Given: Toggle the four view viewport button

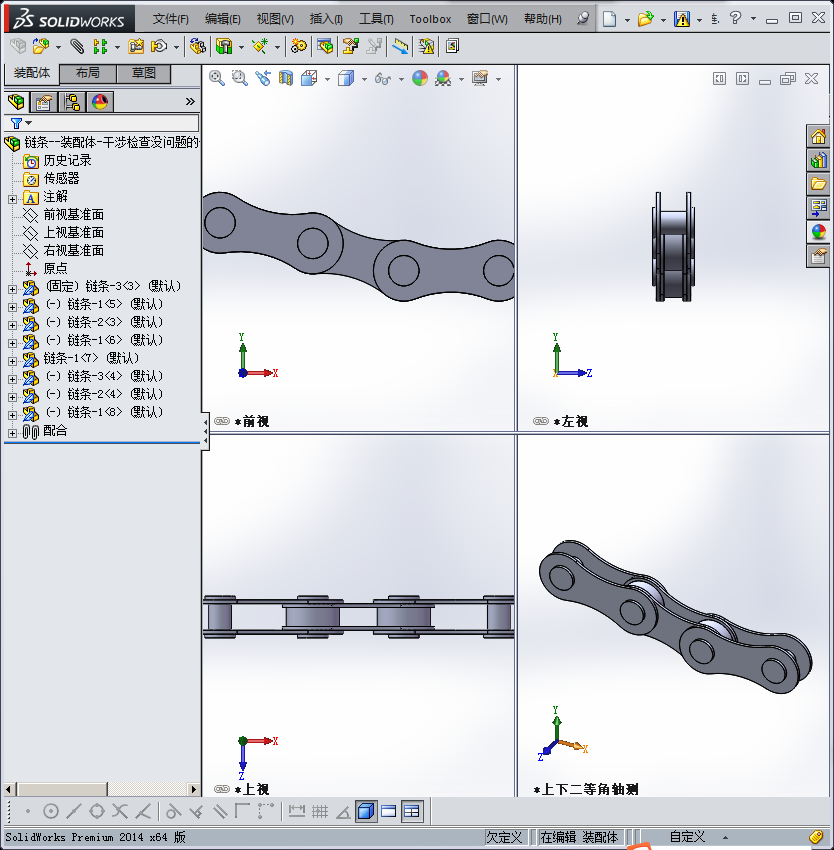Looking at the screenshot, I should click(412, 812).
